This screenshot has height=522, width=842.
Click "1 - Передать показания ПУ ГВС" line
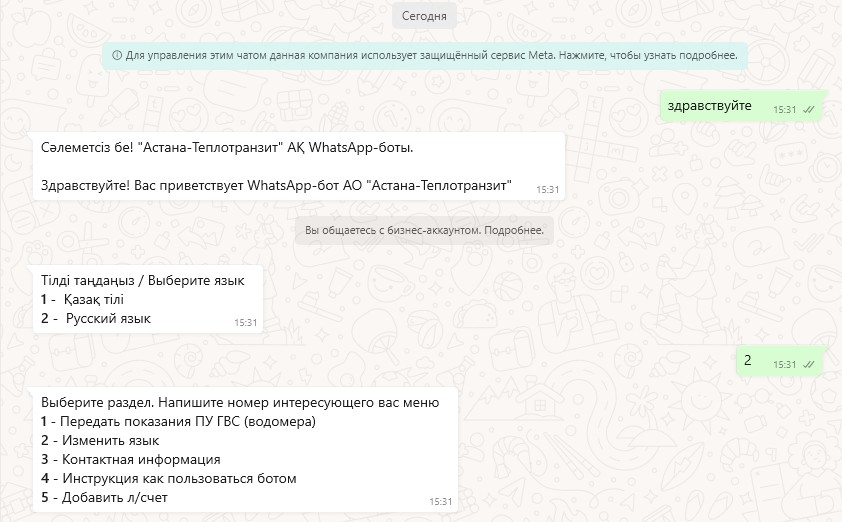178,422
